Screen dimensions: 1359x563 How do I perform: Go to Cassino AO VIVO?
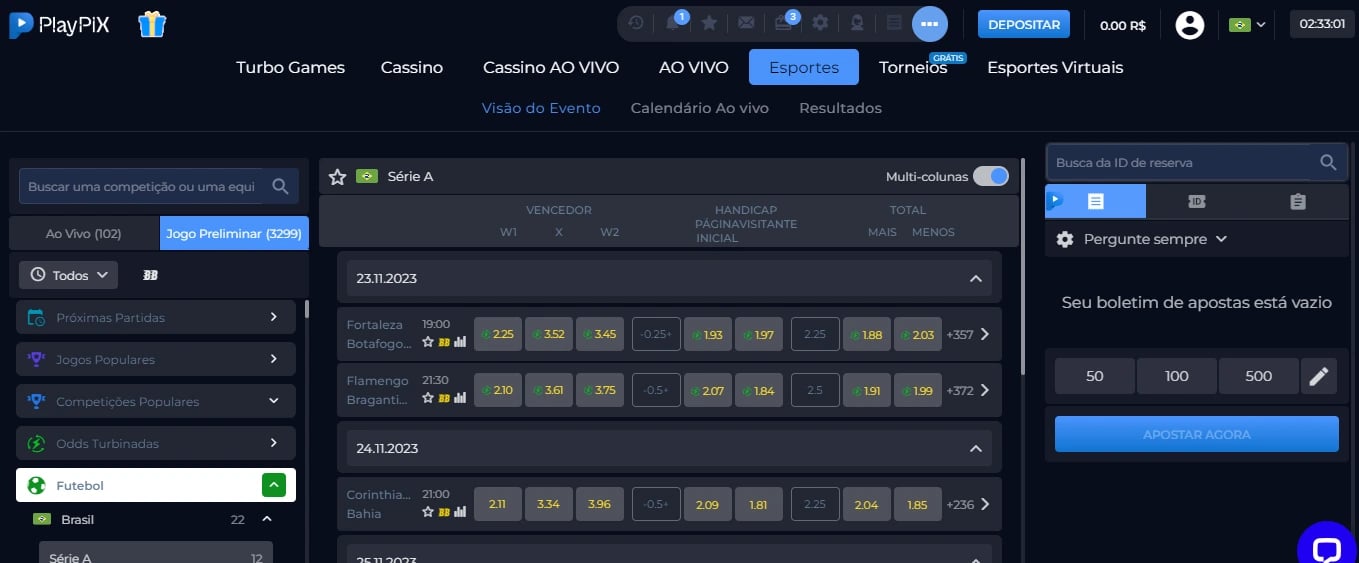(551, 67)
